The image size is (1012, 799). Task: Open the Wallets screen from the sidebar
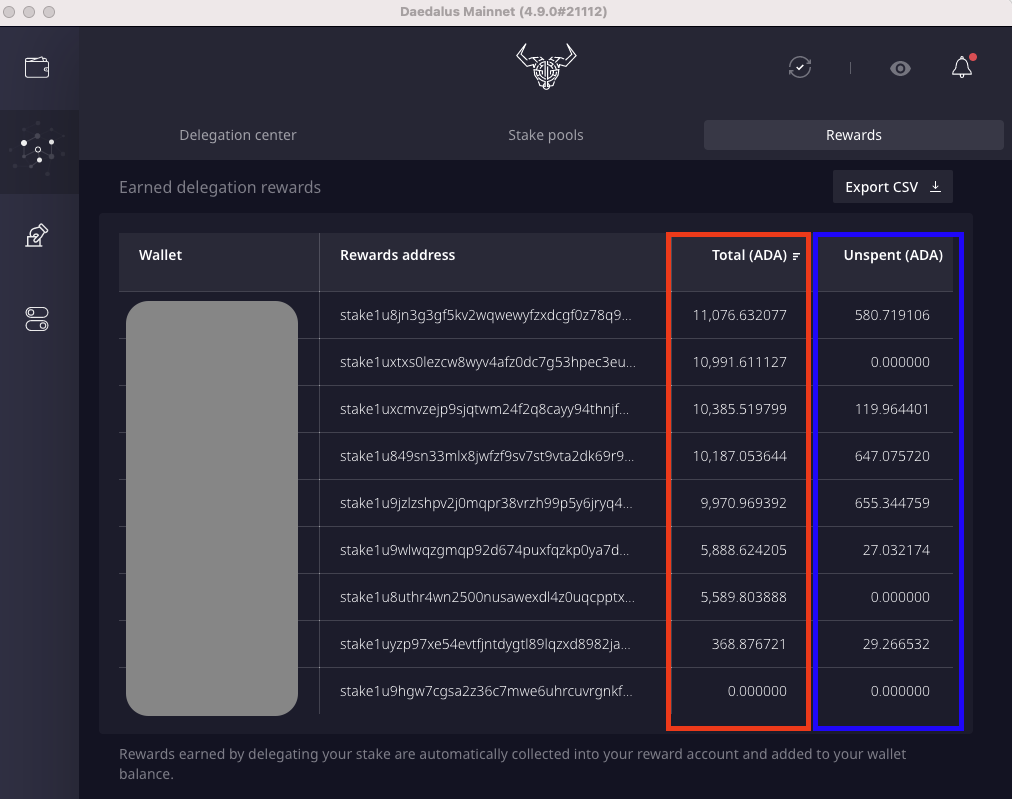[37, 65]
